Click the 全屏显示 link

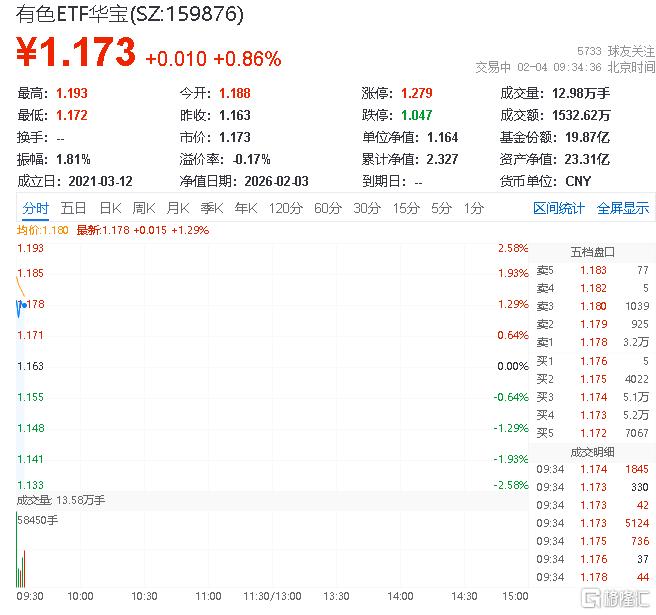[623, 208]
